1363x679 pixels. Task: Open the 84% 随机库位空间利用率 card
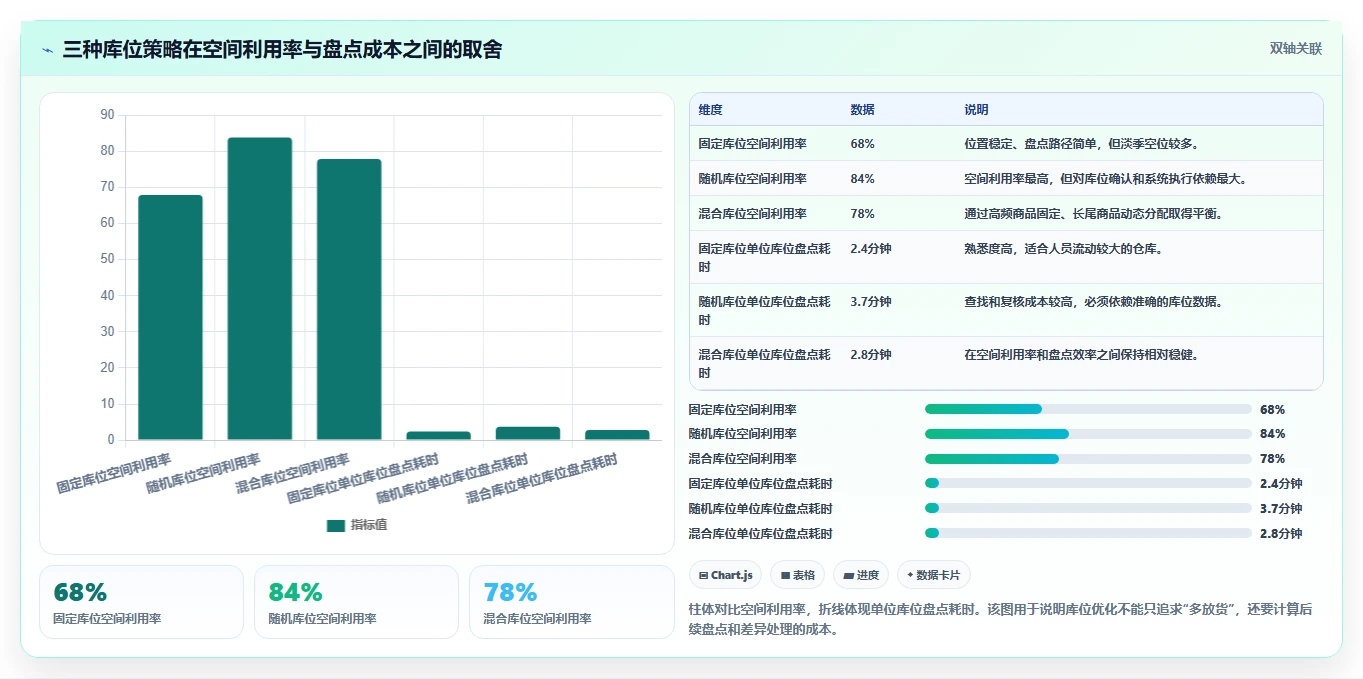click(356, 602)
